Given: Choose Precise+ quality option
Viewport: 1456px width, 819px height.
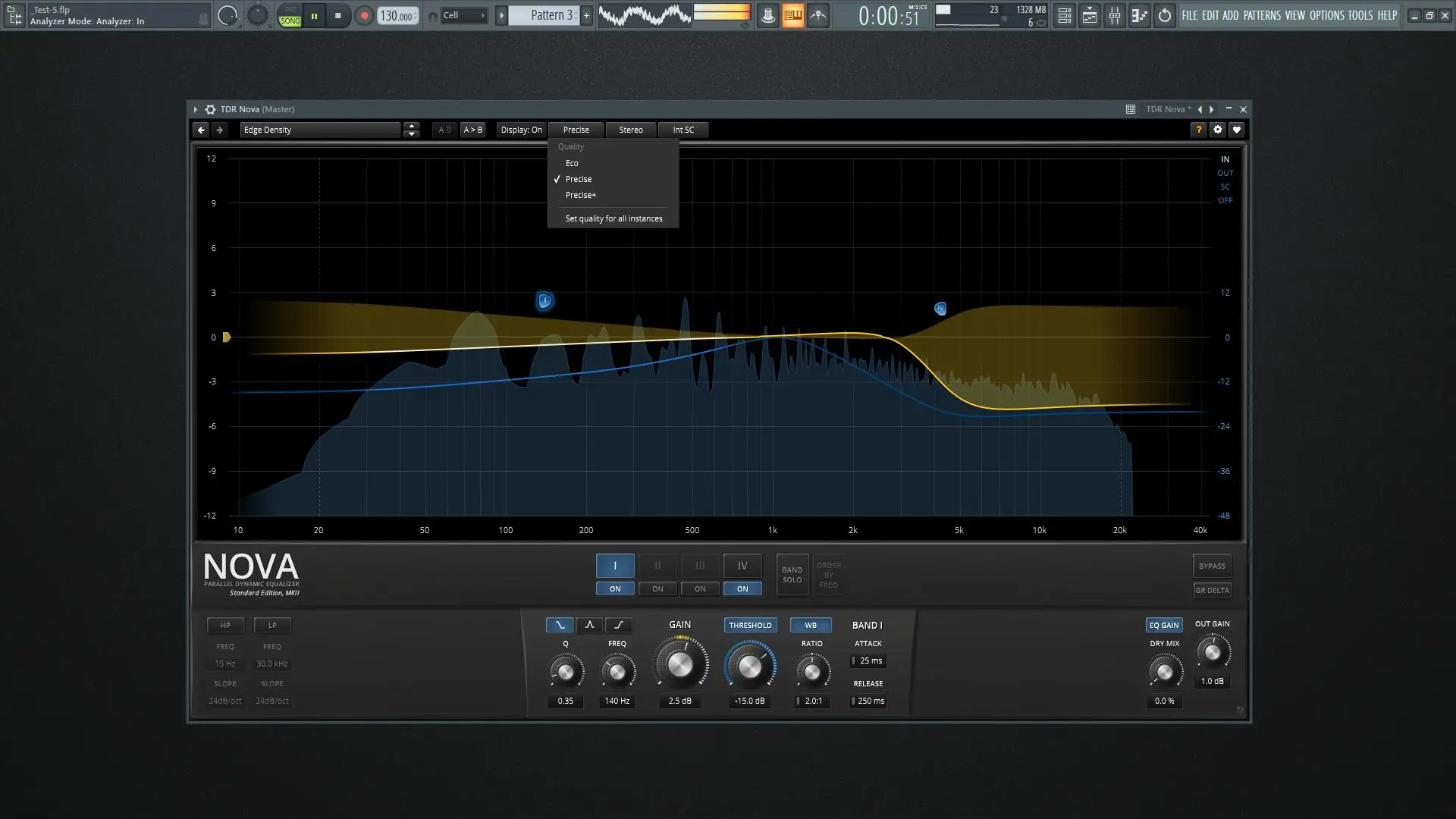Looking at the screenshot, I should click(581, 195).
